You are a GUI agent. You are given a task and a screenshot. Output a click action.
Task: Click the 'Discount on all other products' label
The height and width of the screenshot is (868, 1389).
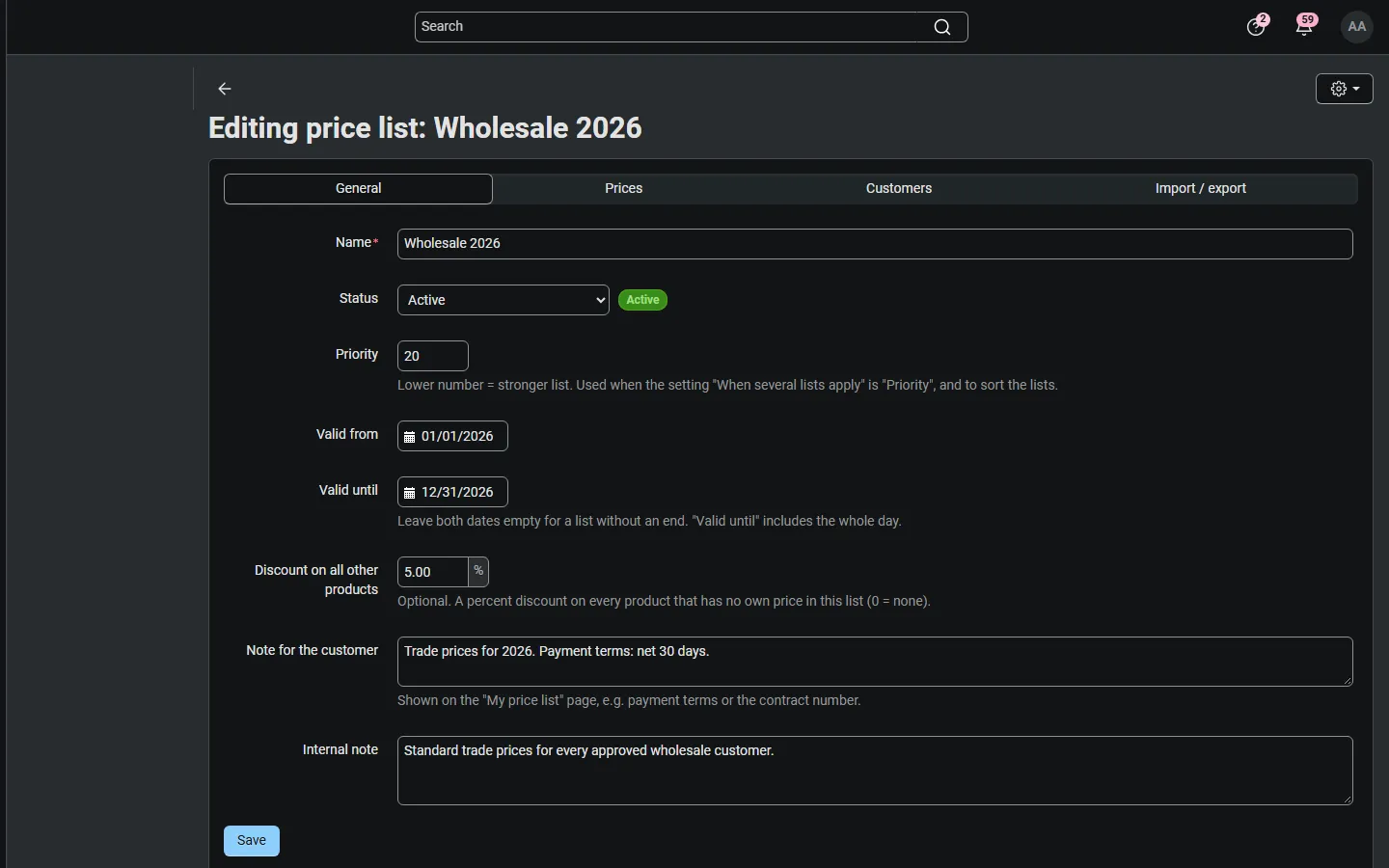(x=316, y=580)
